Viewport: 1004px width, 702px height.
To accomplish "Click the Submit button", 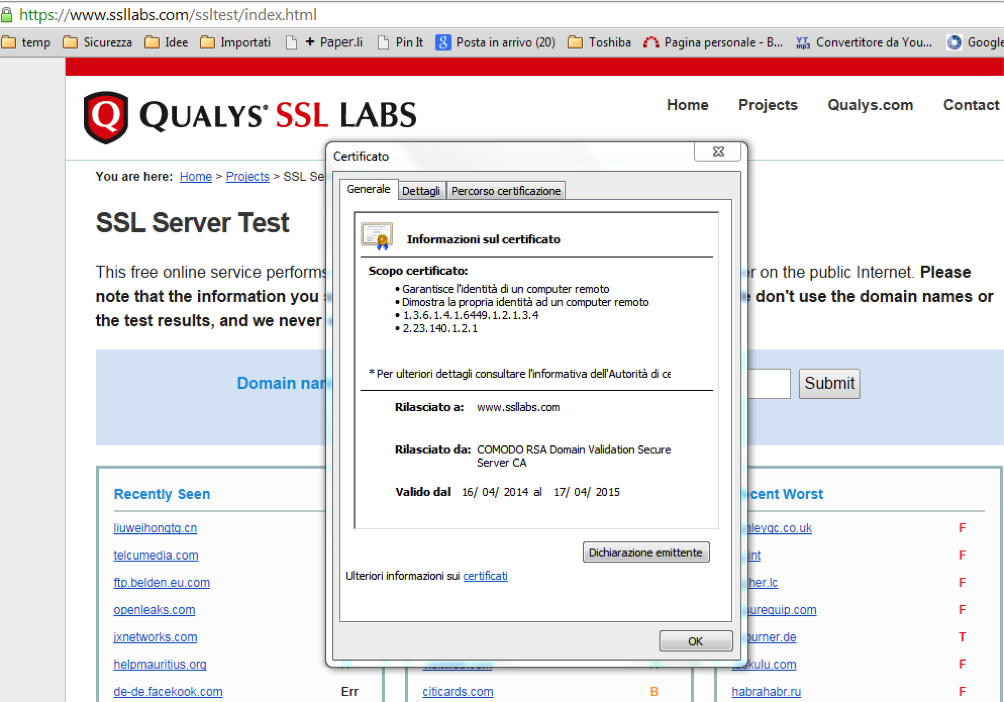I will point(829,384).
